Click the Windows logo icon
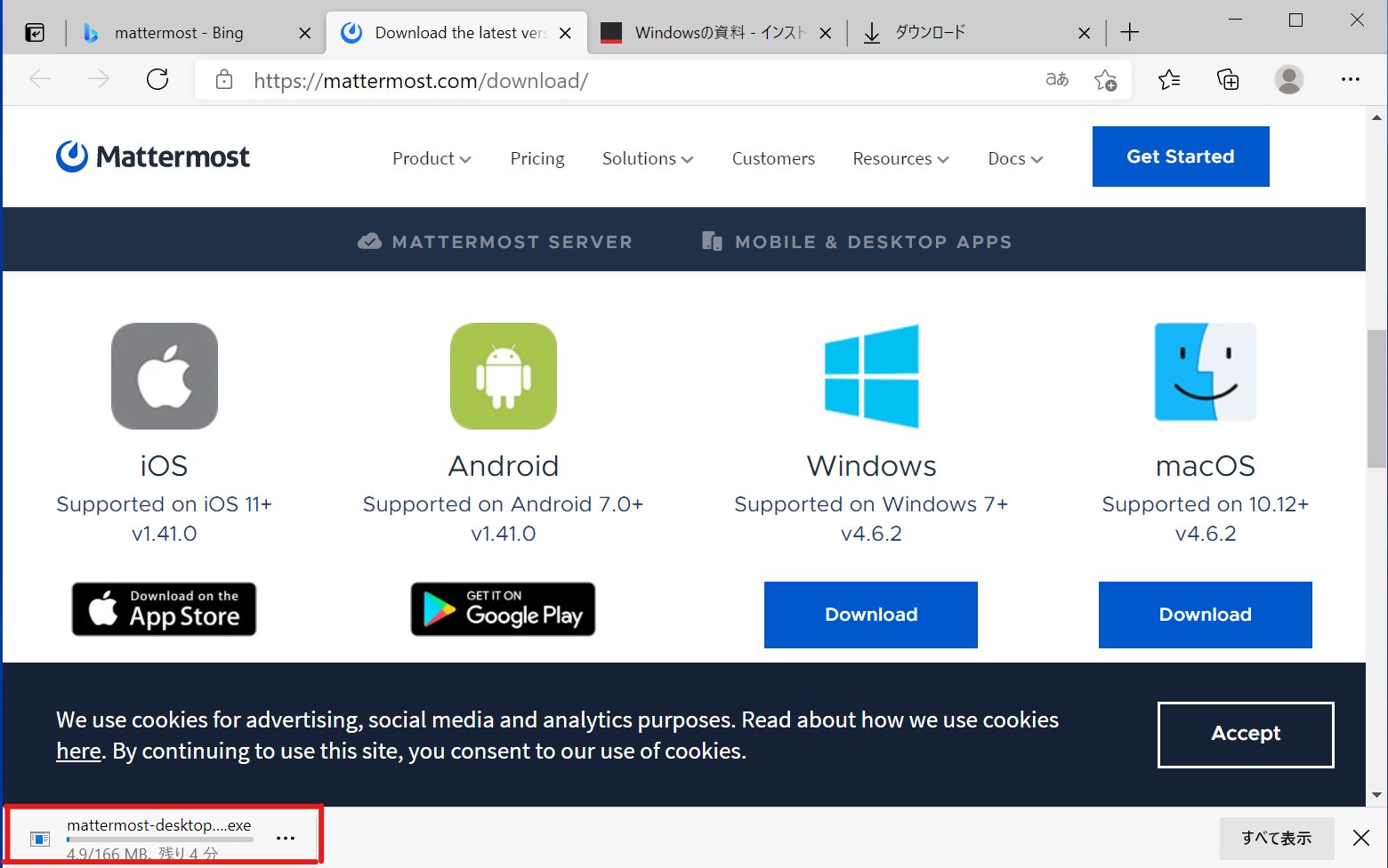Image resolution: width=1388 pixels, height=868 pixels. (872, 376)
